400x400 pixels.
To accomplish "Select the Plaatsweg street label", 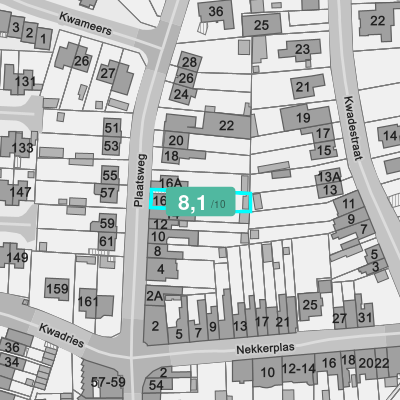I will point(140,180).
